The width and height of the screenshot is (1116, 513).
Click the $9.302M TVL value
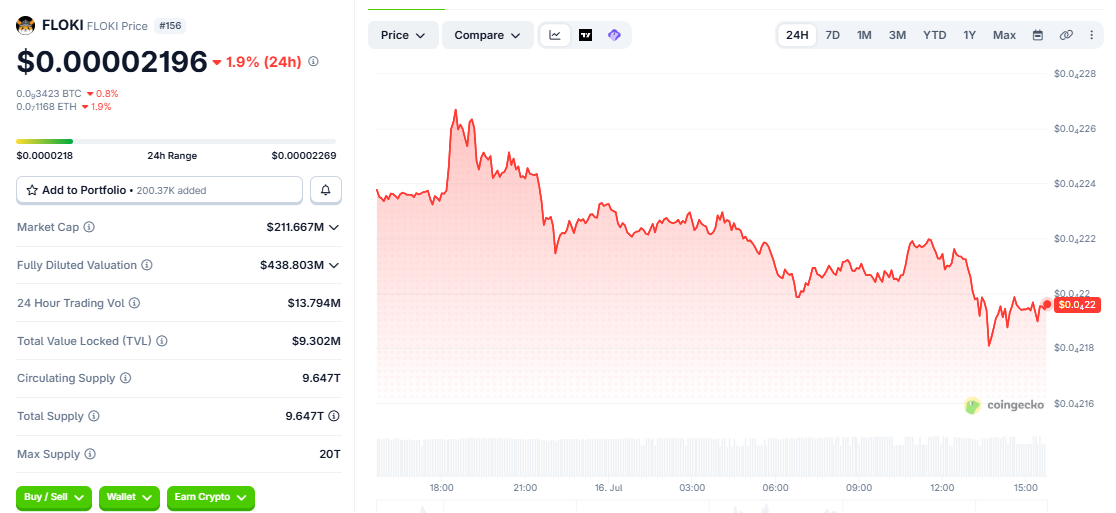(x=316, y=341)
